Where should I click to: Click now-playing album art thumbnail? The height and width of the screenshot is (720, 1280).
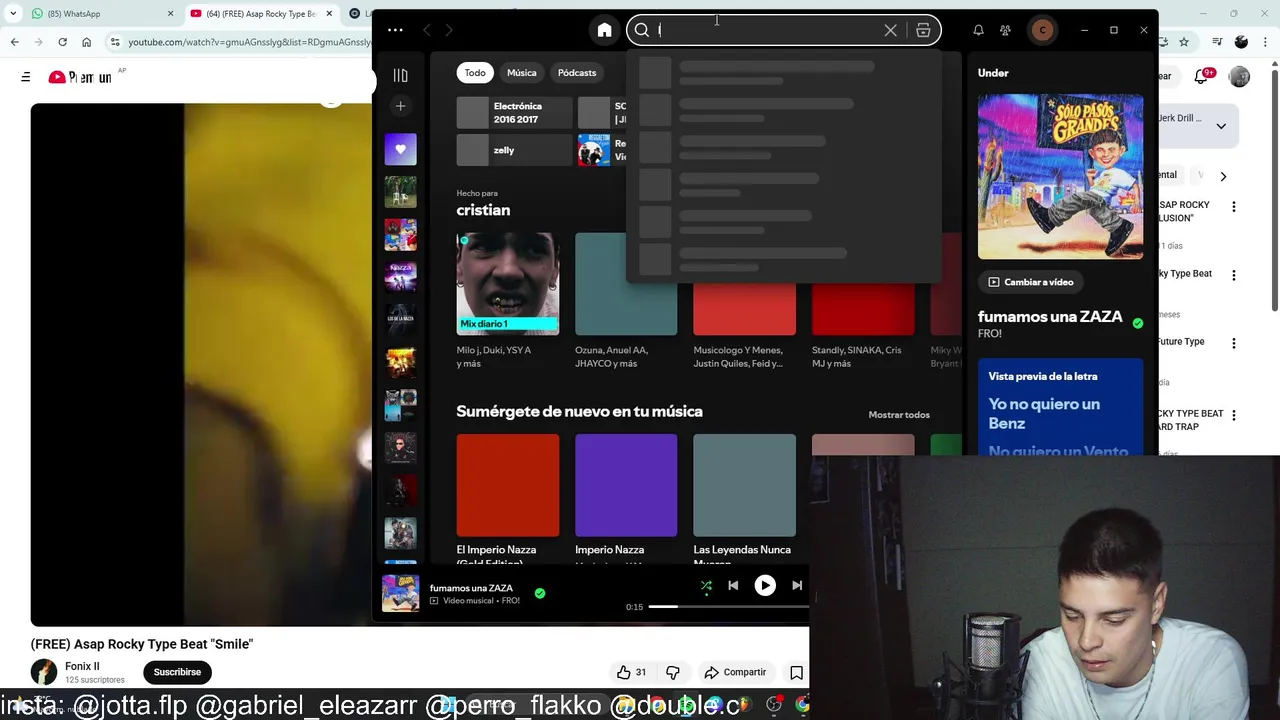[400, 593]
